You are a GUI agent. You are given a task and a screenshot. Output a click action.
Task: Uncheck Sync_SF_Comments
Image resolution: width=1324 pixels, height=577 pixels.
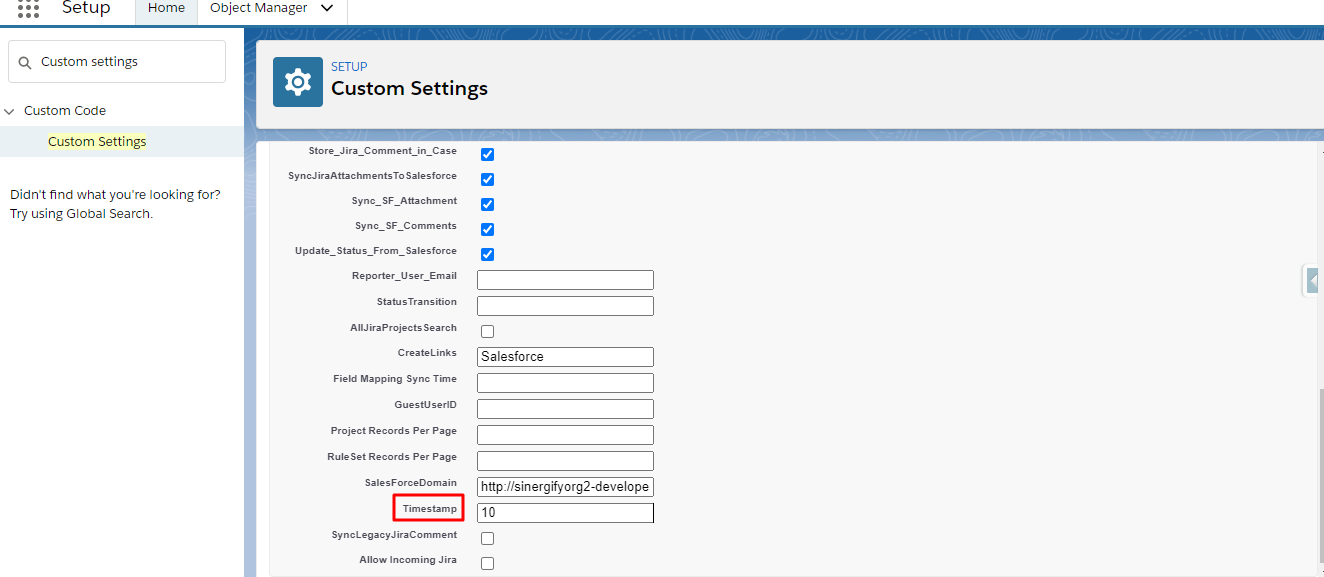coord(487,228)
